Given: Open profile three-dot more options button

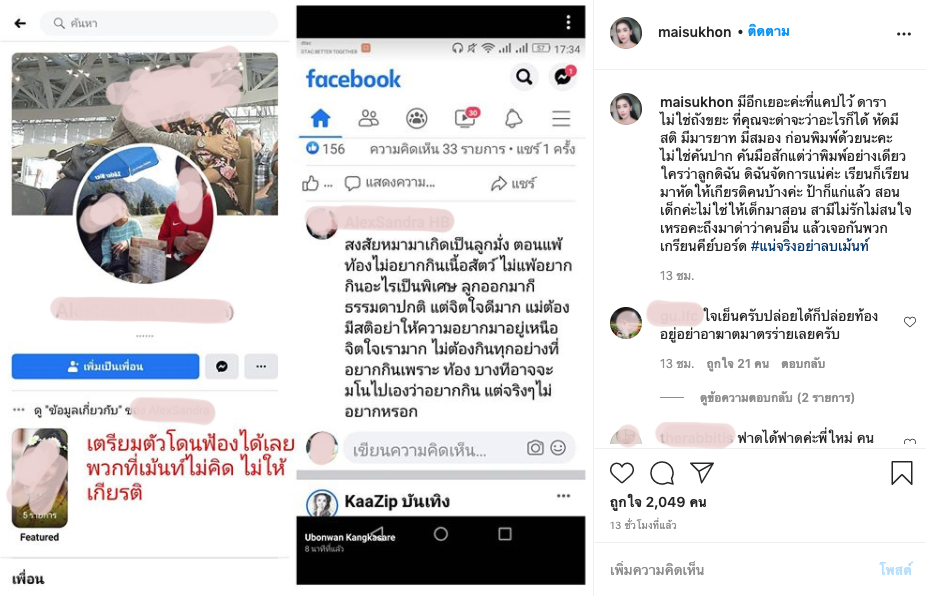Looking at the screenshot, I should [x=261, y=366].
